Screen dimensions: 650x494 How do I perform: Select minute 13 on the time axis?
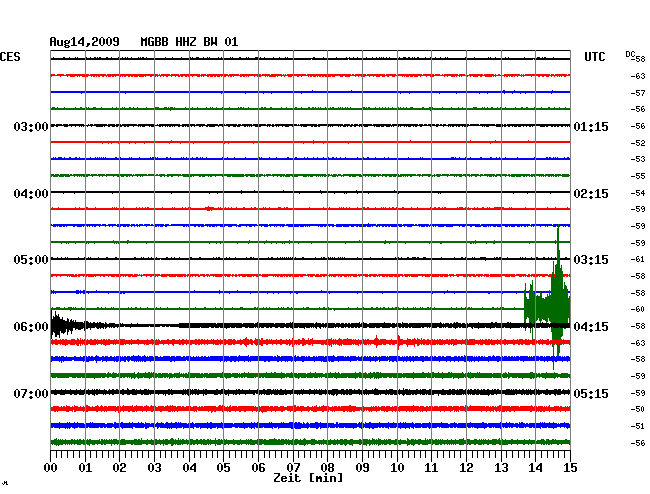pos(501,468)
